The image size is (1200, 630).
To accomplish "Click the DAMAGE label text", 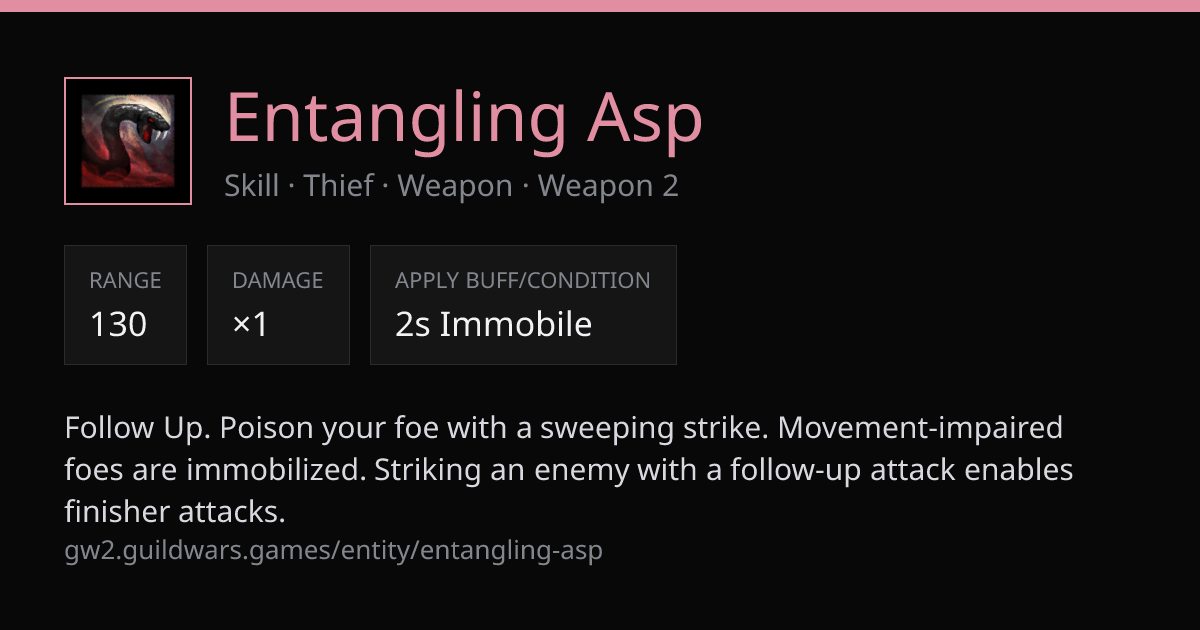I will pyautogui.click(x=278, y=281).
